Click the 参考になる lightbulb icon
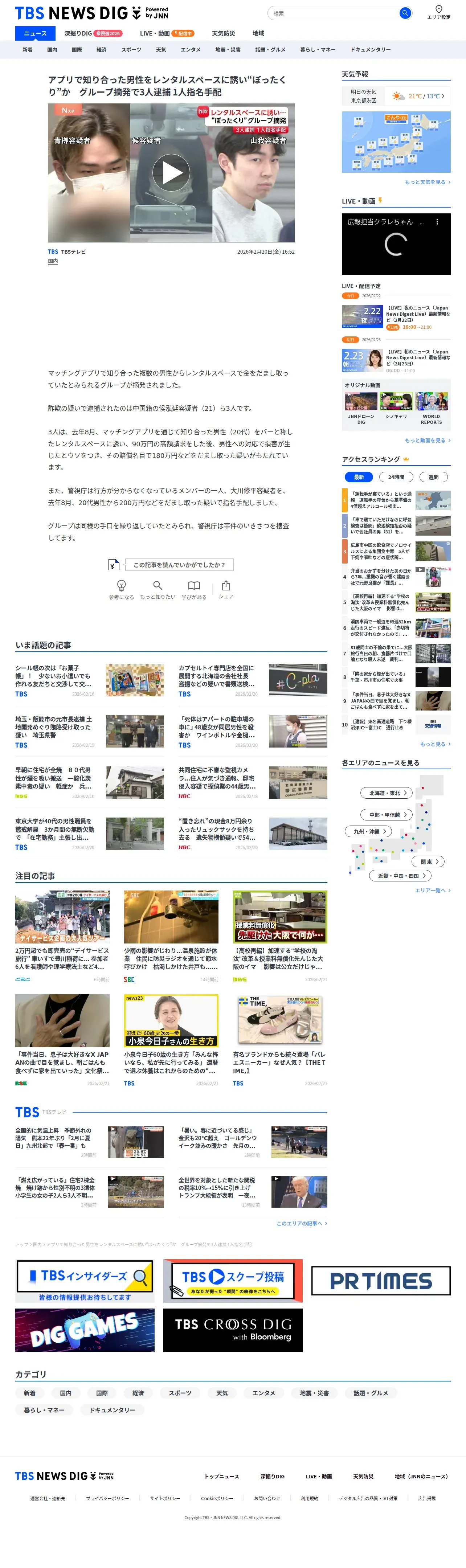Viewport: 466px width, 1568px height. click(121, 585)
